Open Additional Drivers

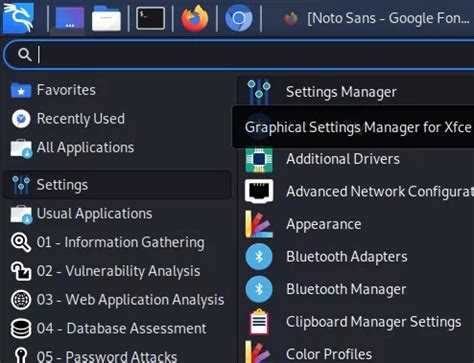pos(356,159)
